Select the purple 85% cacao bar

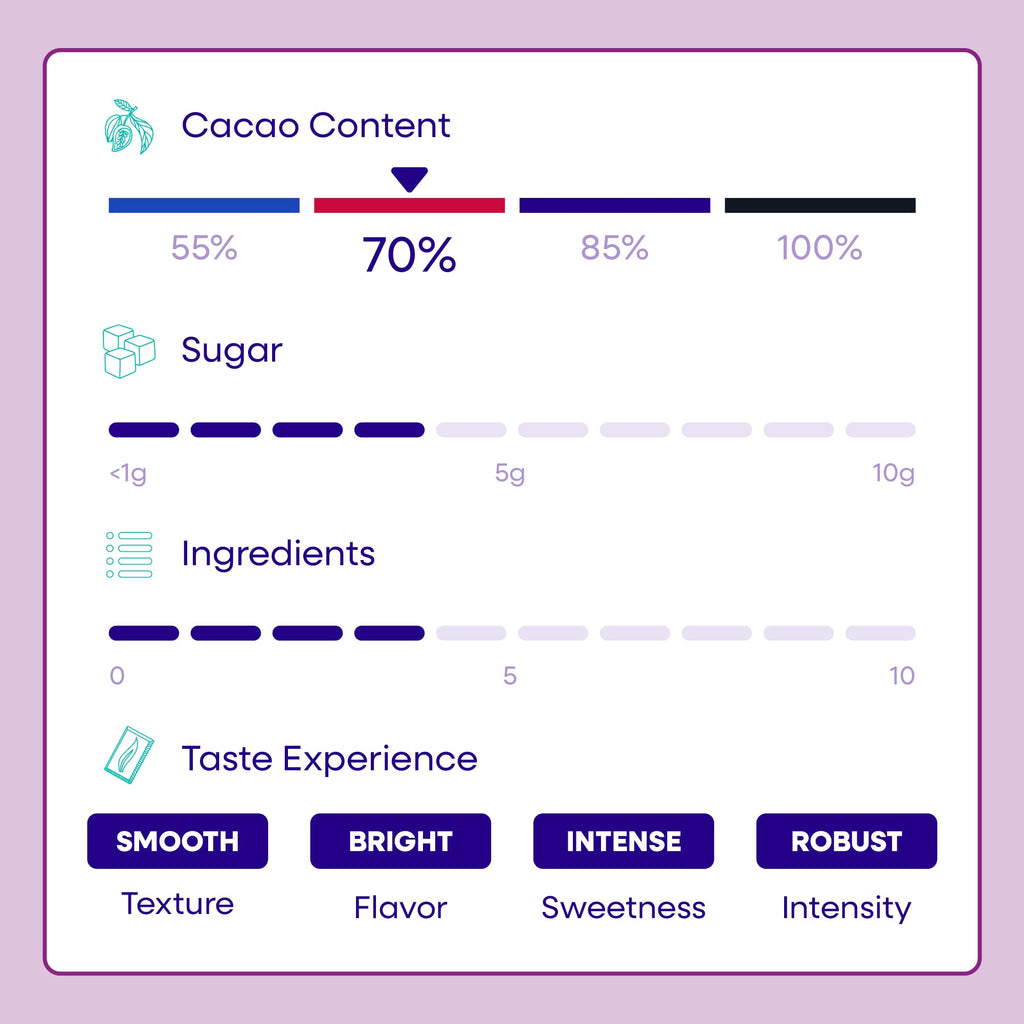[615, 205]
